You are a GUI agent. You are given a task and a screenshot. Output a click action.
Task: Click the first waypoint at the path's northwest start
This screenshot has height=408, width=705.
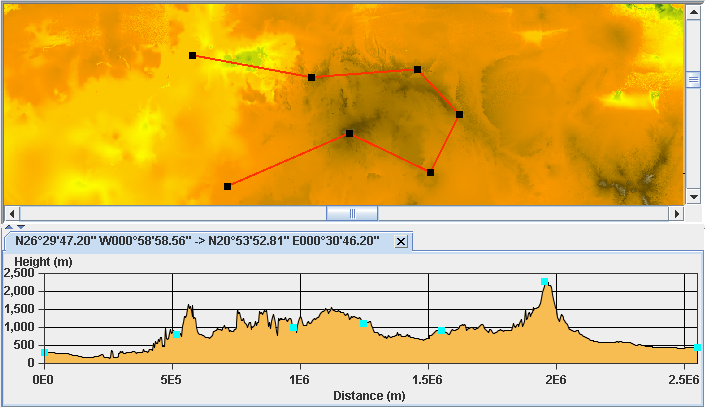coord(192,56)
